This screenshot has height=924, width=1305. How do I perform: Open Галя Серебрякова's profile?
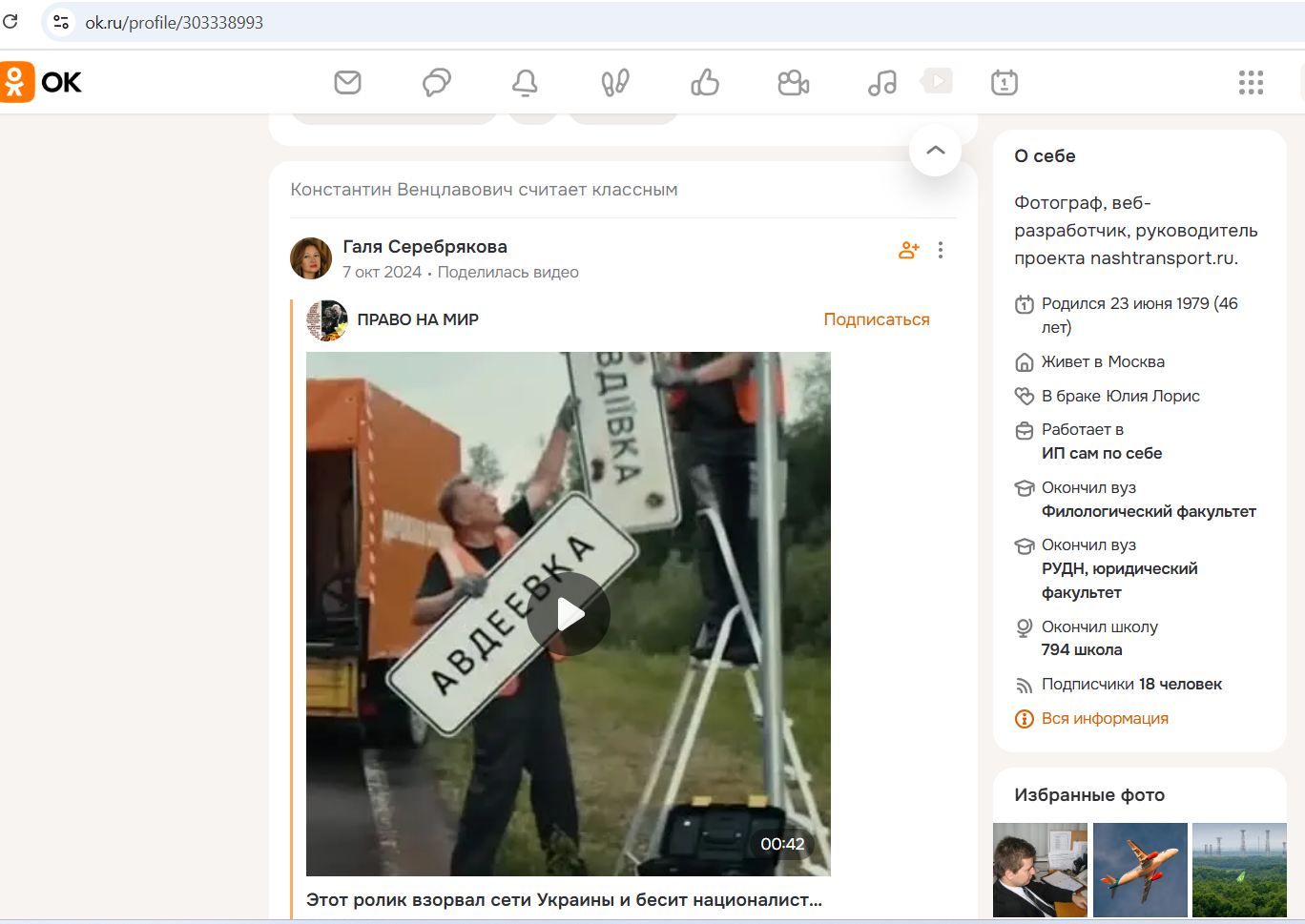[425, 246]
